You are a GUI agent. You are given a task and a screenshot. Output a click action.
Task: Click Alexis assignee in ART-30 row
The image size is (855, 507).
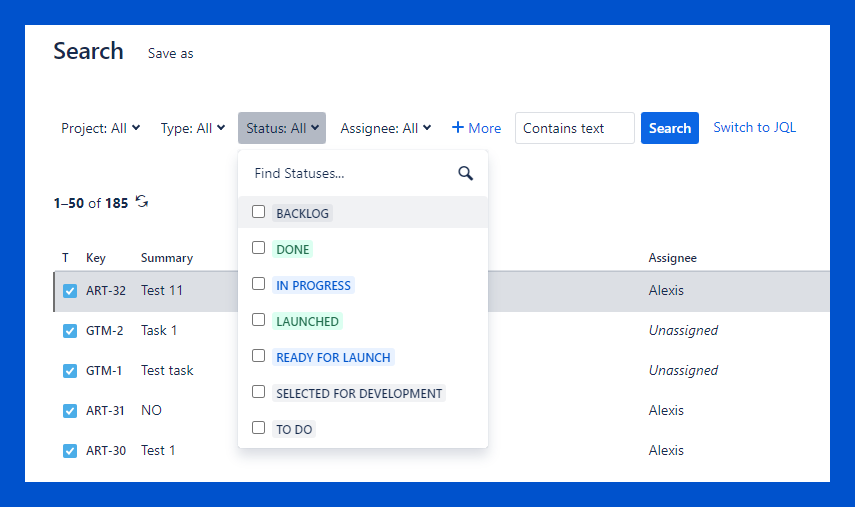point(666,450)
